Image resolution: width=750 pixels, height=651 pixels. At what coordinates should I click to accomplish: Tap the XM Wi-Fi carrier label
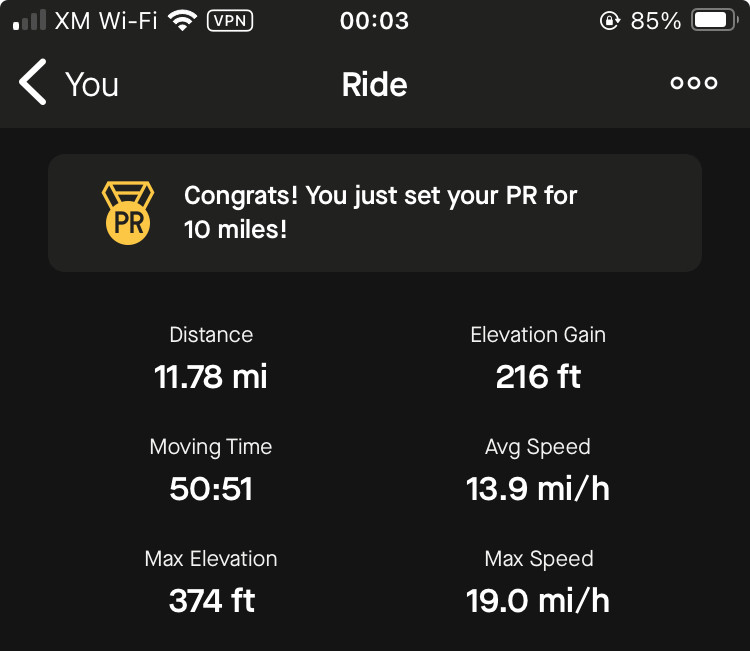click(106, 21)
